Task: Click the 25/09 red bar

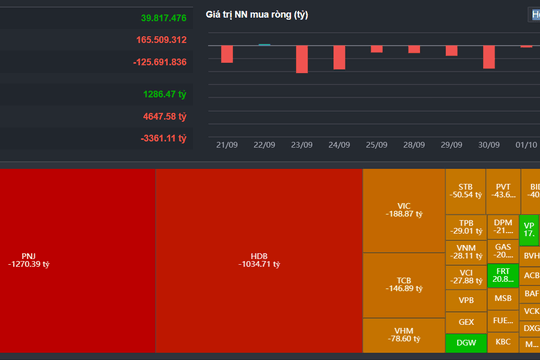Action: tap(377, 49)
